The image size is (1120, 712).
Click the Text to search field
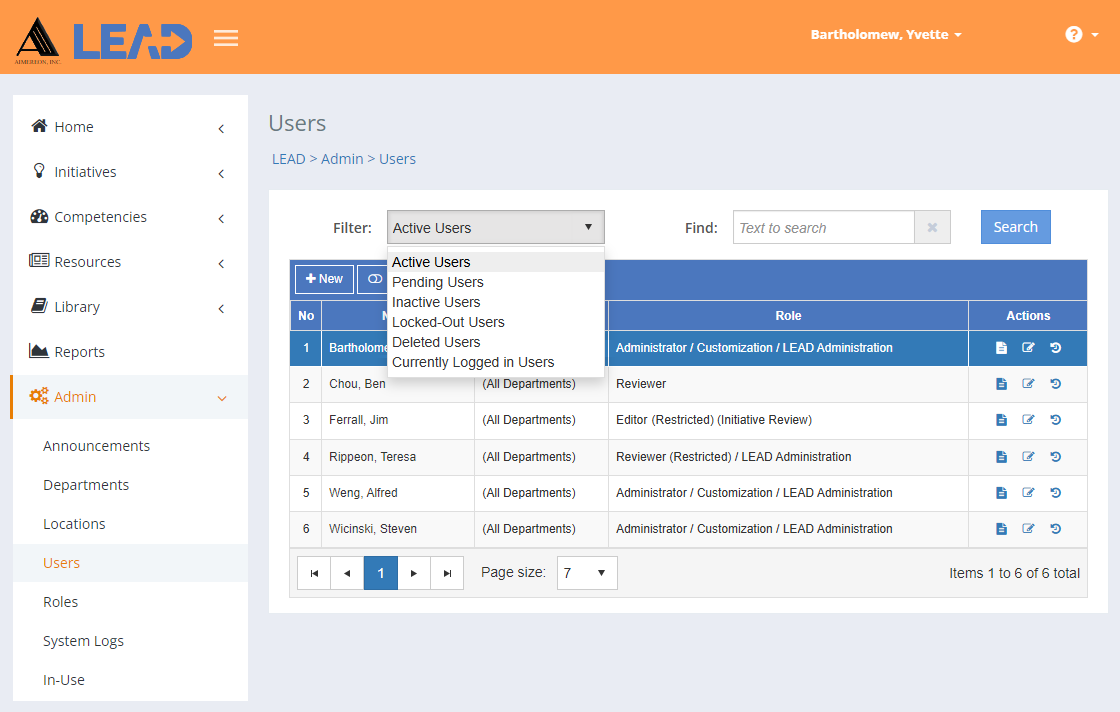click(824, 227)
